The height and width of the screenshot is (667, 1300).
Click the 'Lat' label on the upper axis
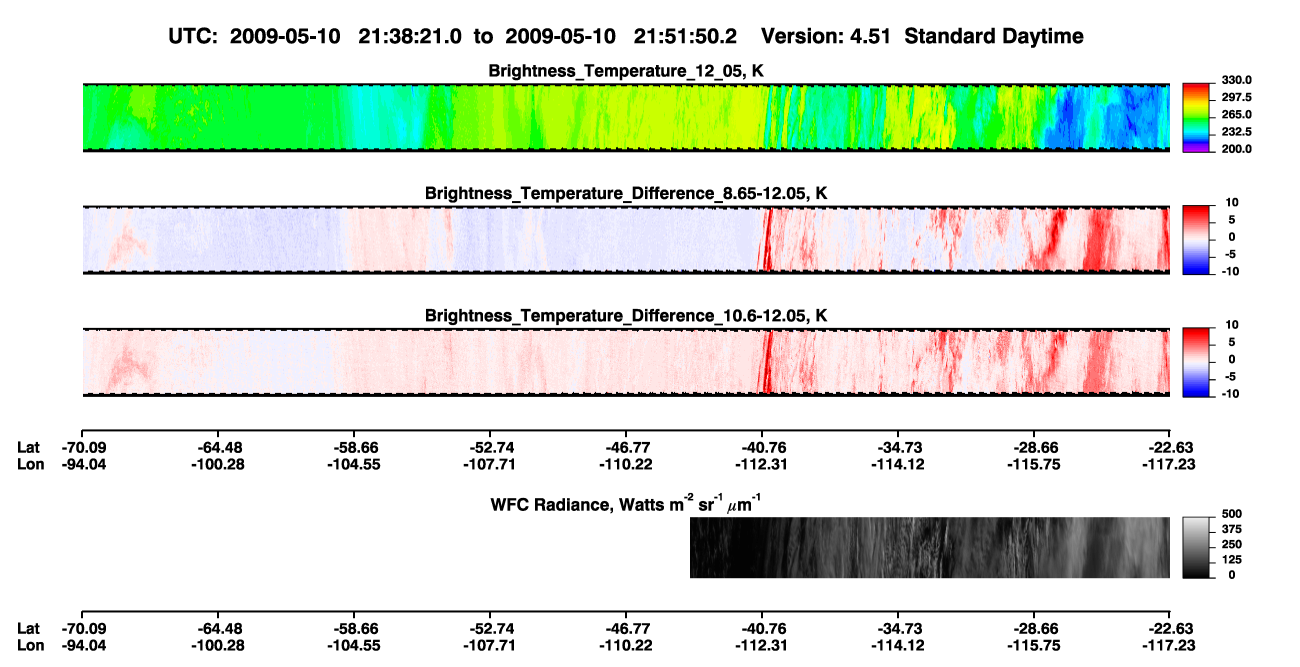pyautogui.click(x=28, y=448)
